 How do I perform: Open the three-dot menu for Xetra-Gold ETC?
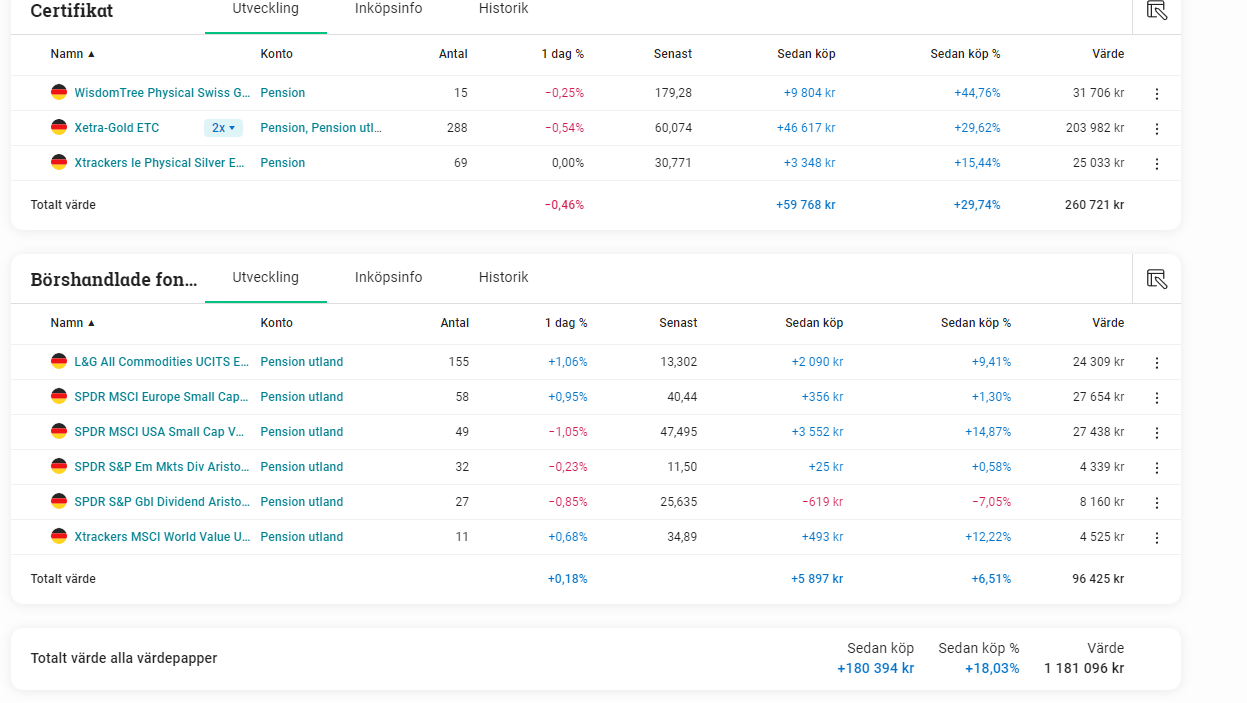1157,129
